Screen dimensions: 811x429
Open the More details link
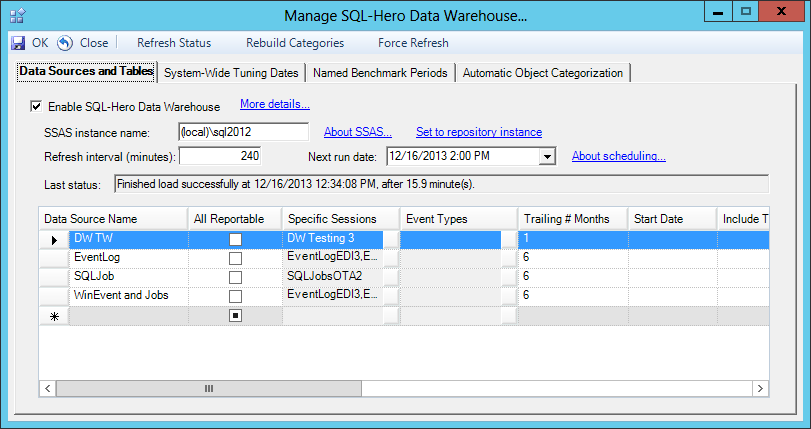pos(275,104)
